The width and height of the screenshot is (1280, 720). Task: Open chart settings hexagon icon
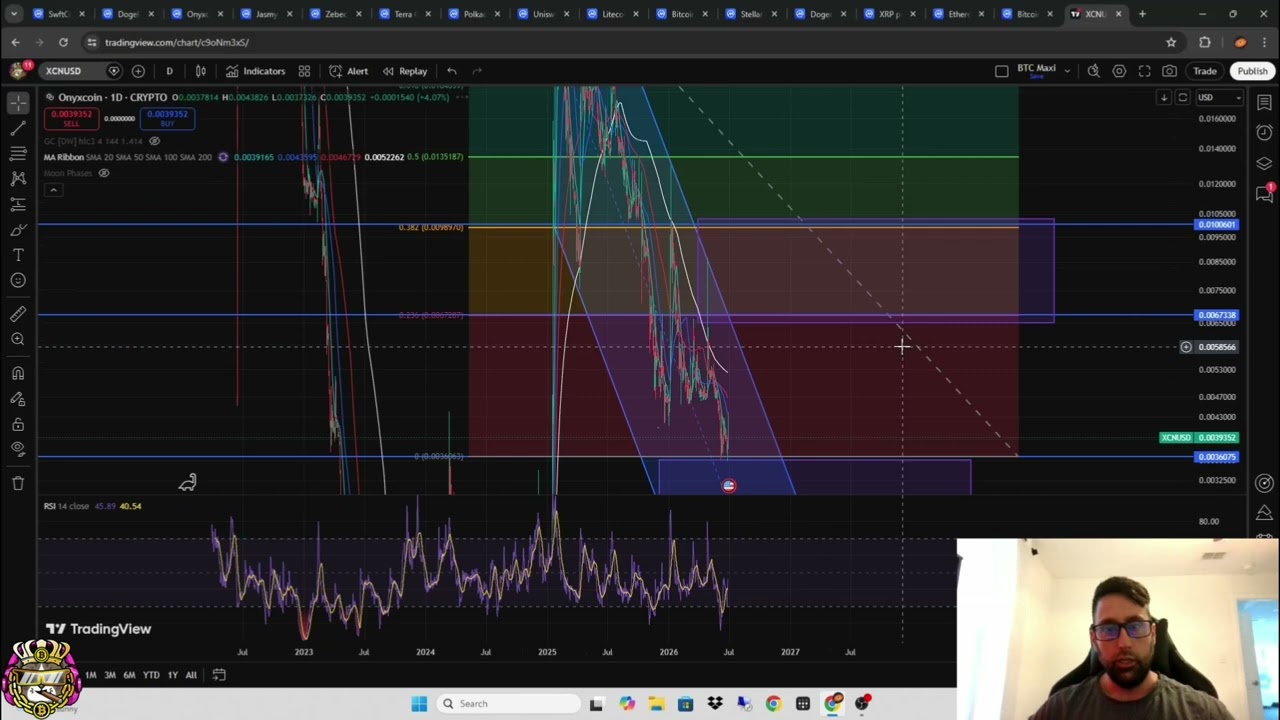pos(1119,71)
